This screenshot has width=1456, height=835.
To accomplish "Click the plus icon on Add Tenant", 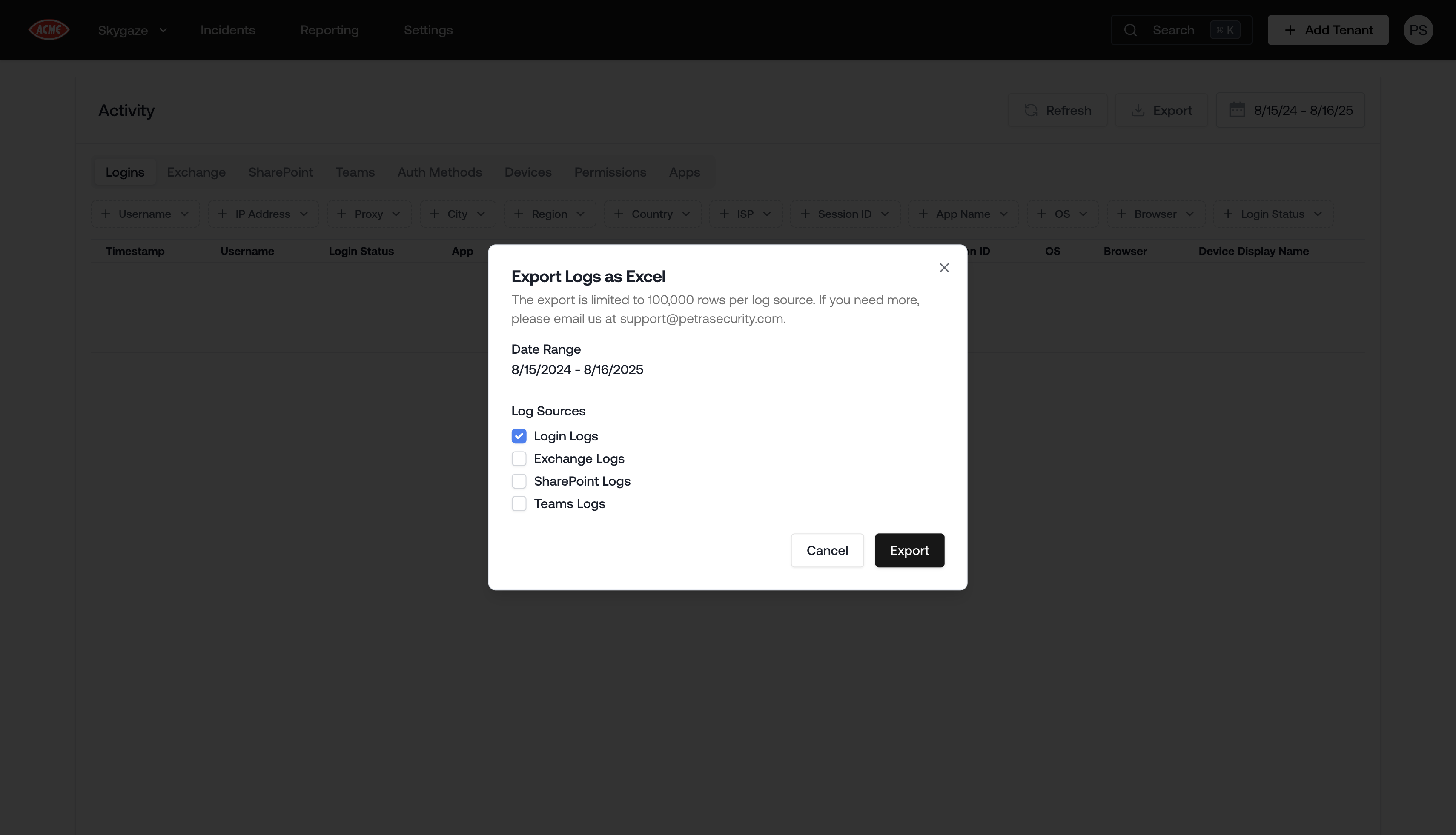I will [x=1290, y=30].
